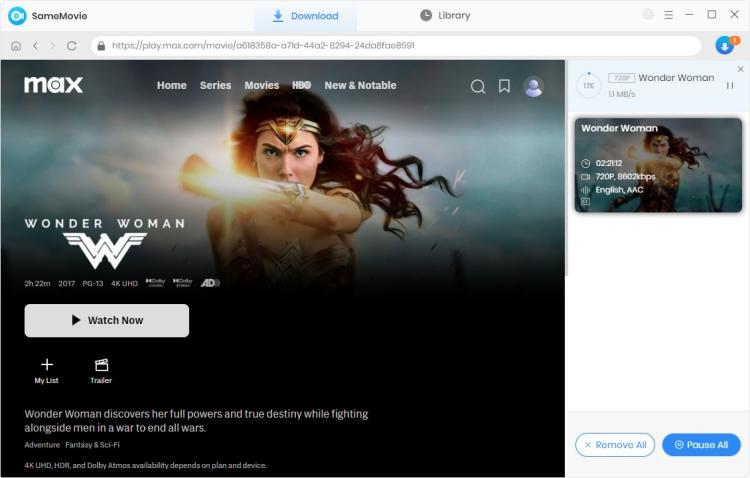This screenshot has height=478, width=750.
Task: Click the Dolby Atmos badge
Action: 182,283
